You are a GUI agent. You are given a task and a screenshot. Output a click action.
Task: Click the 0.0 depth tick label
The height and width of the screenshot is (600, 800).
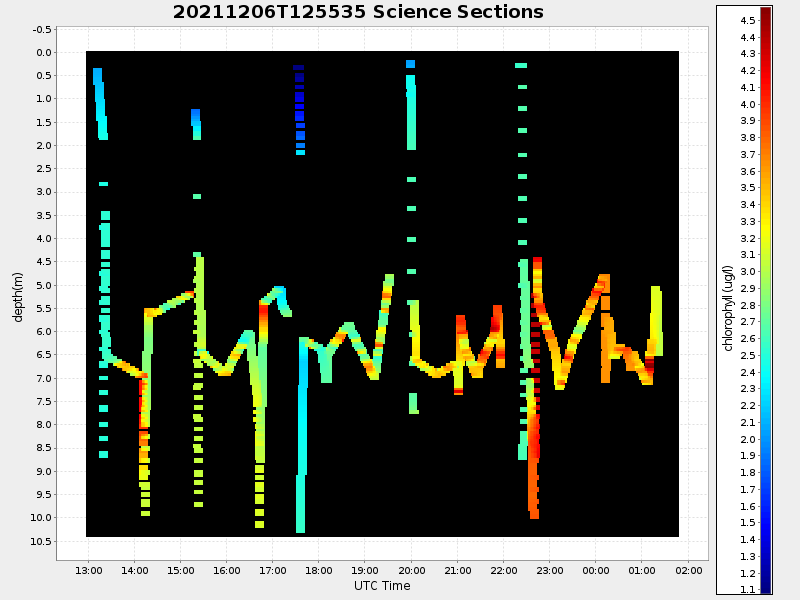[44, 53]
